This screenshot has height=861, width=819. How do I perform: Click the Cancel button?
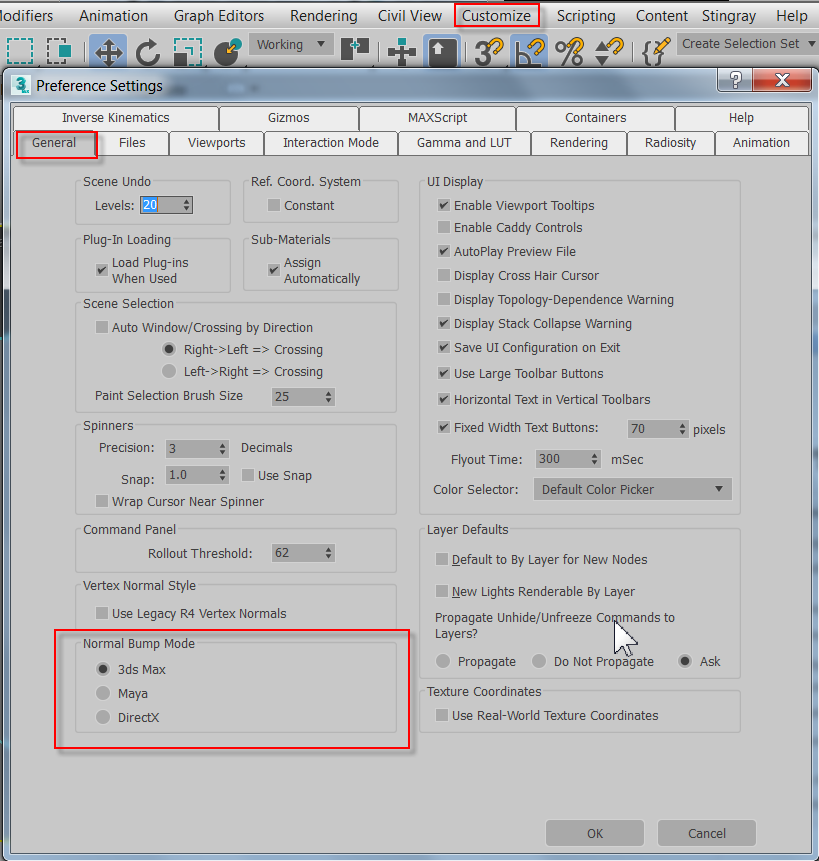[x=706, y=833]
